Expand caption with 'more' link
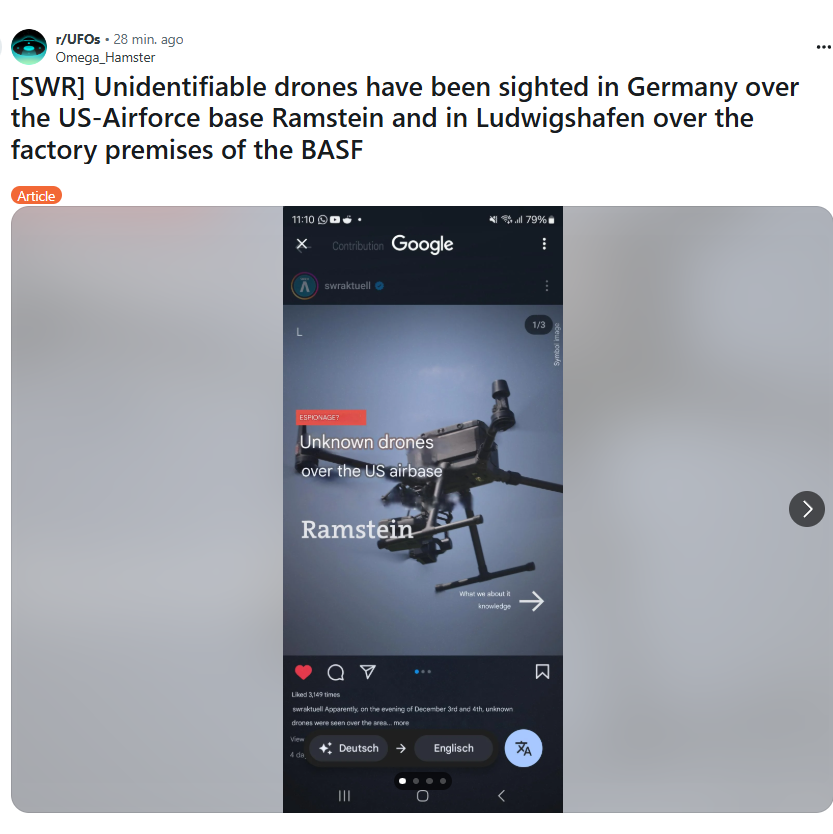Screen dimensions: 833x834 [402, 723]
